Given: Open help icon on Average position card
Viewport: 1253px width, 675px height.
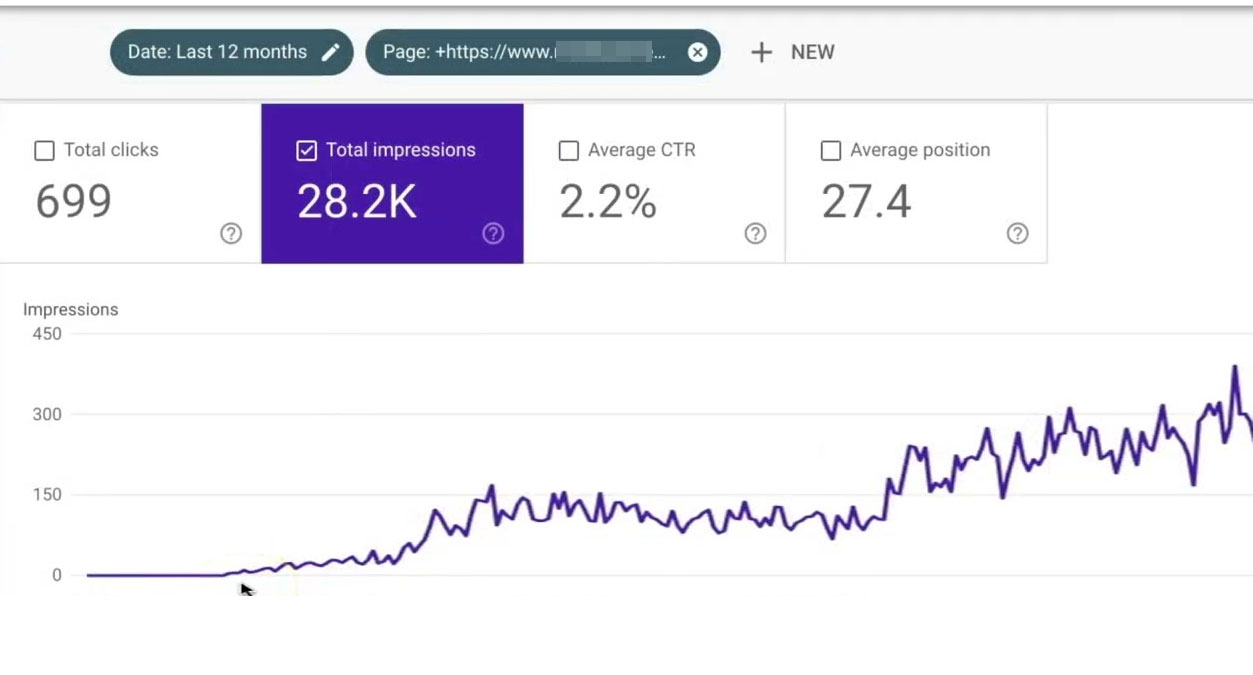Looking at the screenshot, I should tap(1017, 233).
